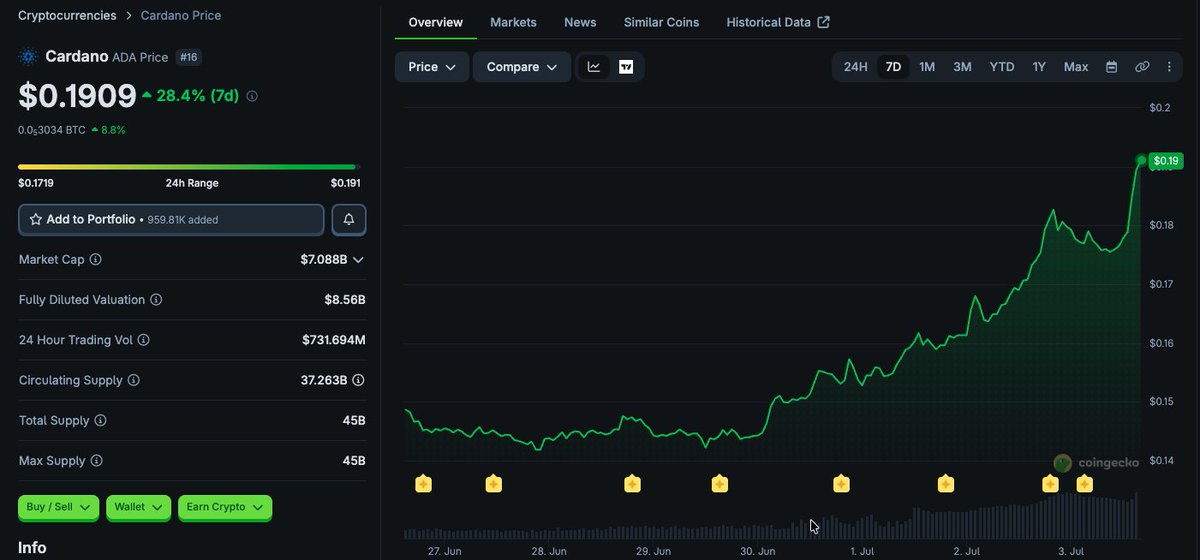This screenshot has width=1200, height=560.
Task: Click the #16 rank badge
Action: [x=188, y=57]
